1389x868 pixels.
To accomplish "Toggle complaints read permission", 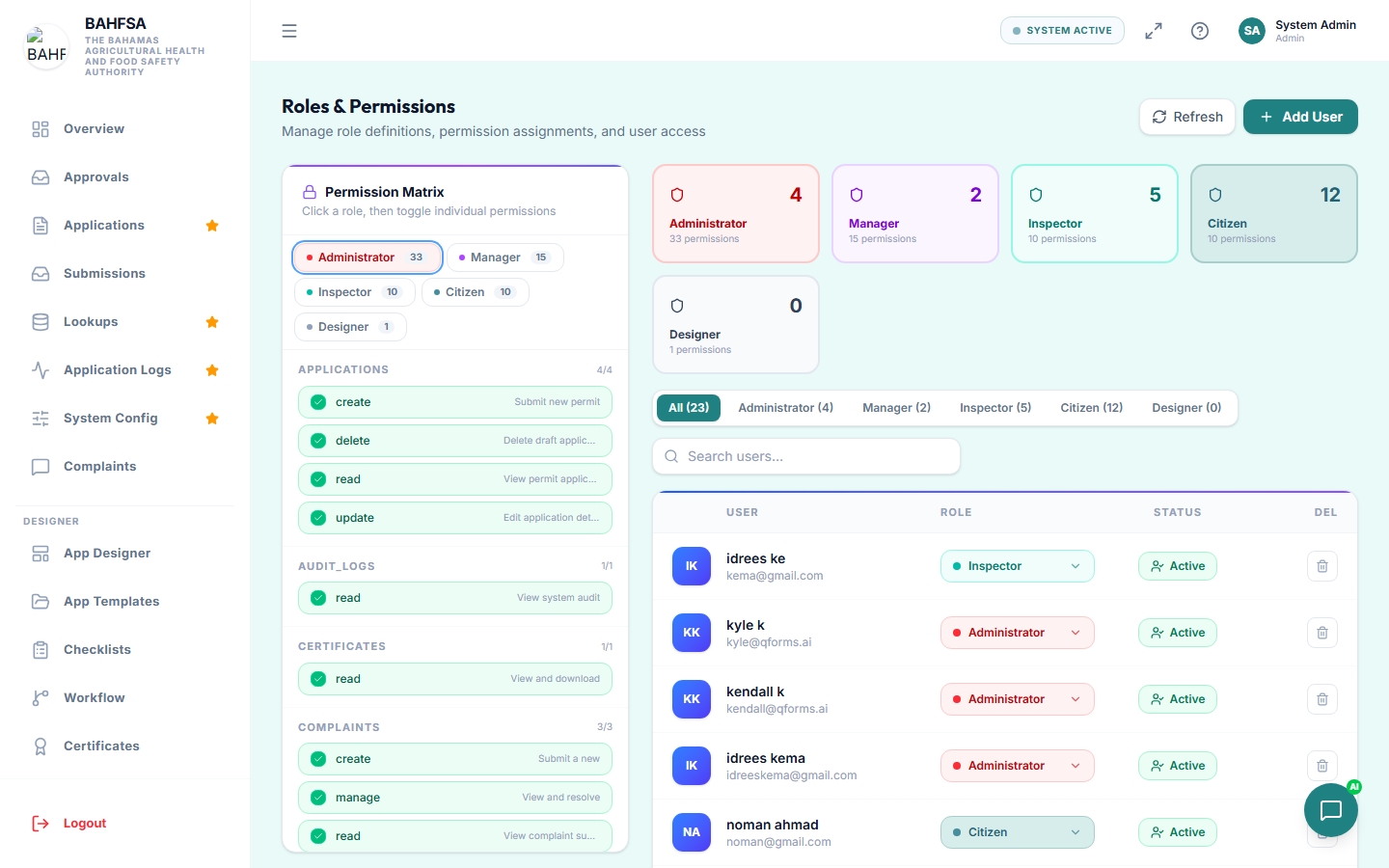I will [x=455, y=836].
